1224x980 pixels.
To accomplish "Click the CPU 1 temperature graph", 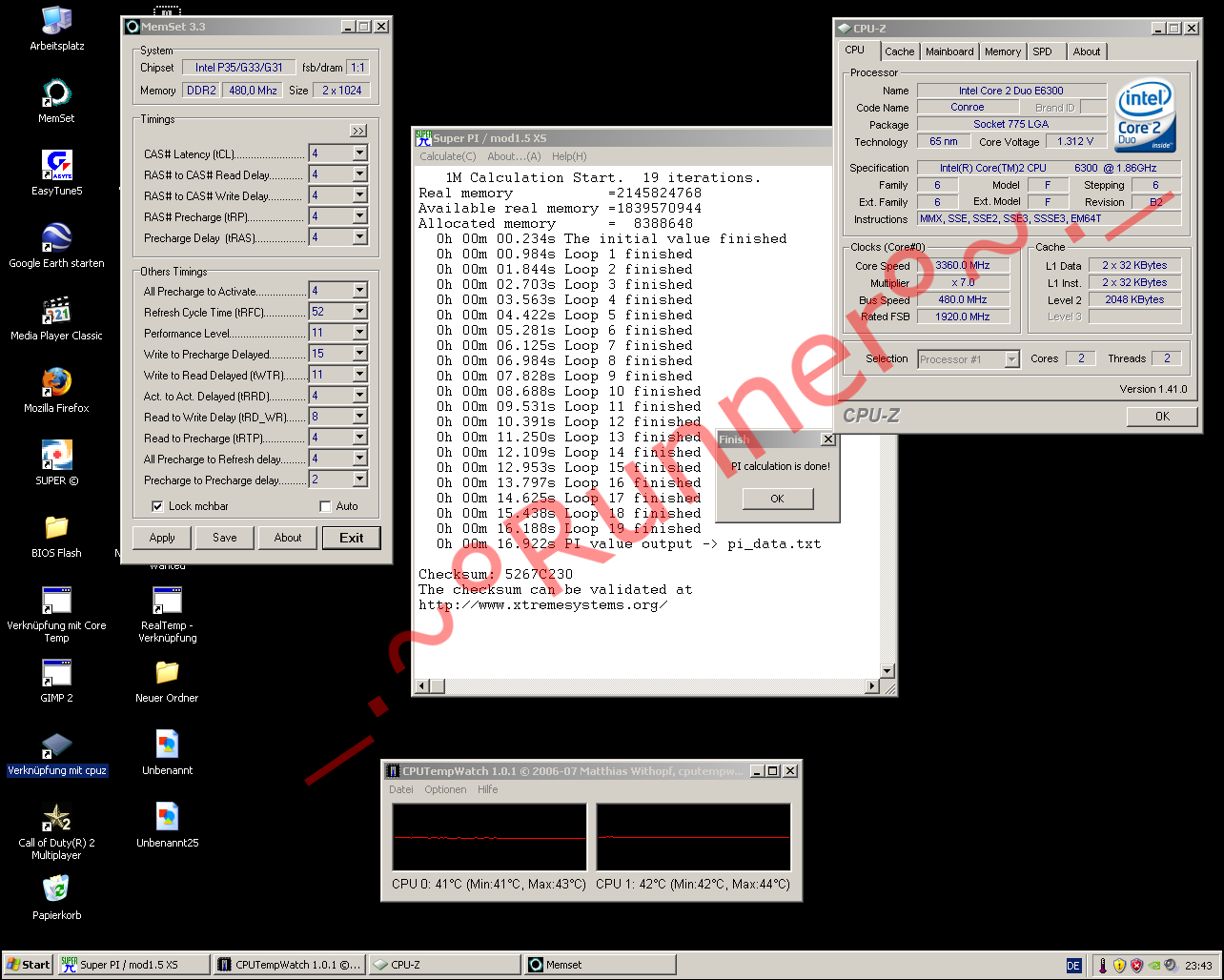I will click(x=694, y=837).
